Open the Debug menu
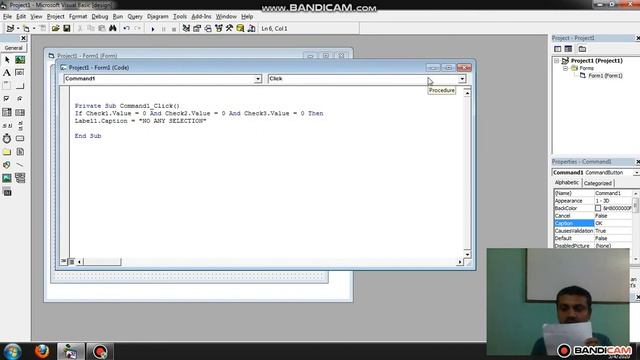The height and width of the screenshot is (360, 640). coord(100,16)
